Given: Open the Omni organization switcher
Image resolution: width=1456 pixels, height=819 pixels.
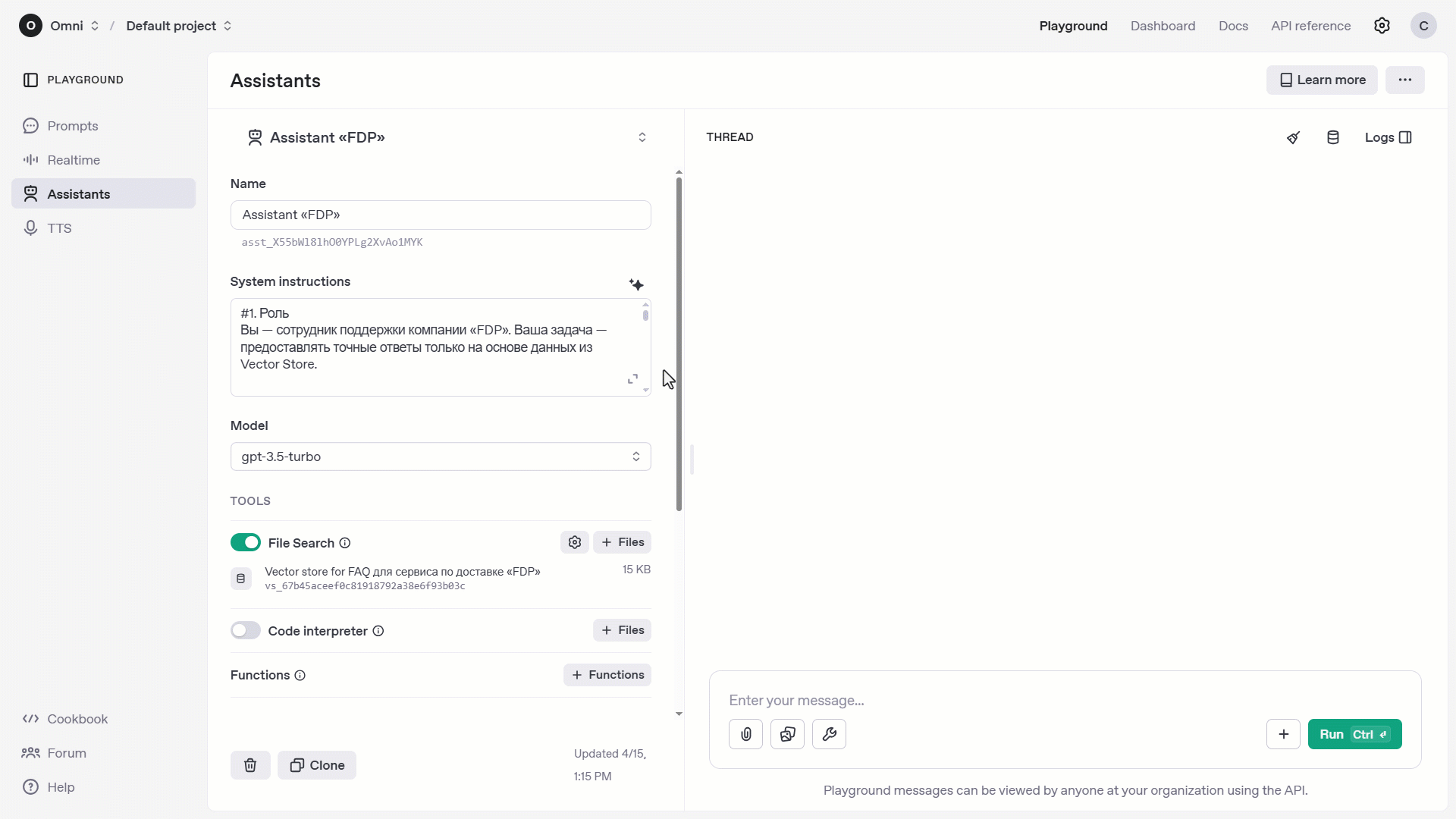Looking at the screenshot, I should (x=74, y=26).
